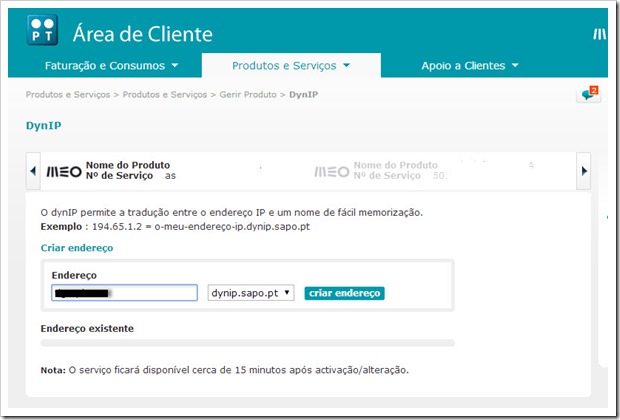Click the example text '194.65.1.2 = o-meu-endereço-ip.dynip.sapo.pt'
This screenshot has height=420, width=620.
coord(201,227)
